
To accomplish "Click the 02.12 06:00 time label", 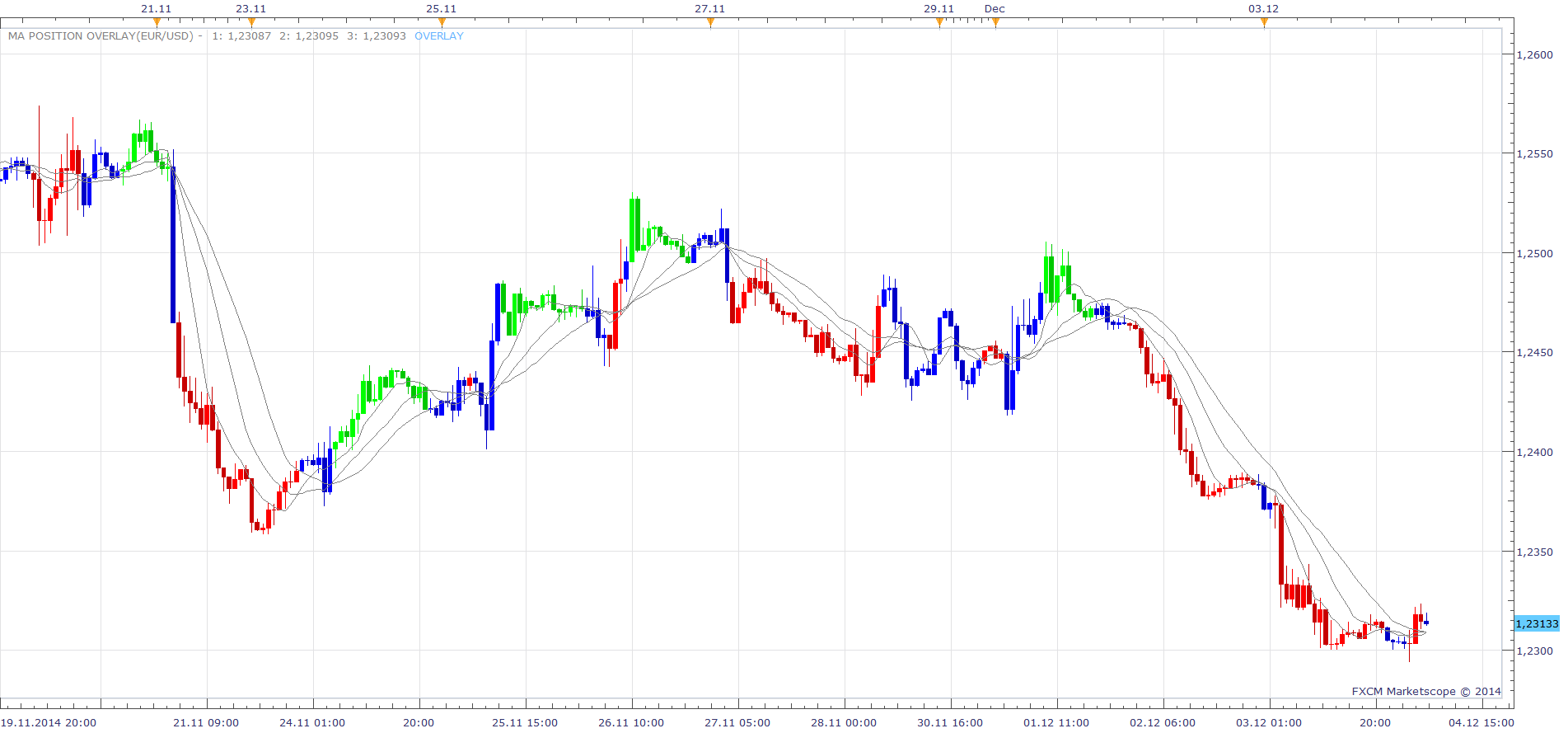I will point(1163,723).
